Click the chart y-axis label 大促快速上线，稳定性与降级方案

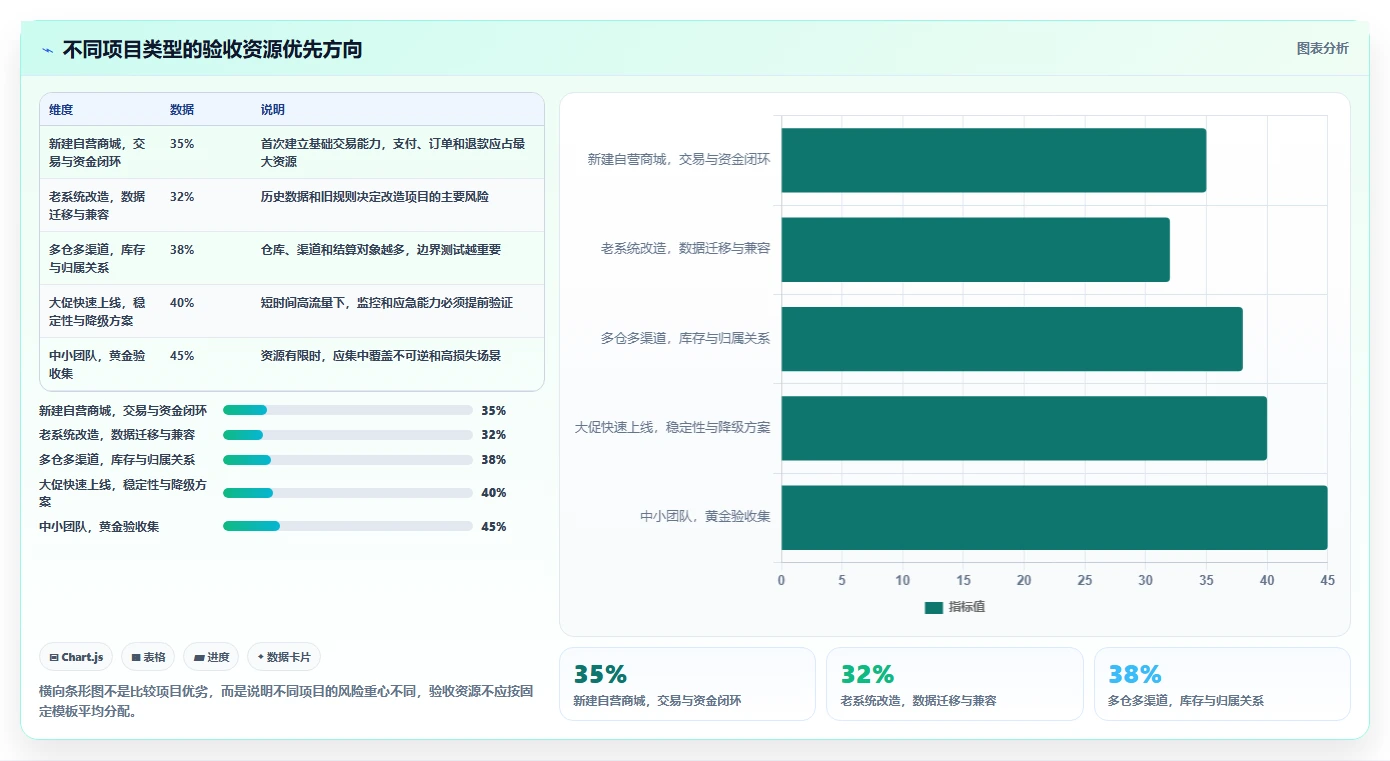pyautogui.click(x=672, y=427)
